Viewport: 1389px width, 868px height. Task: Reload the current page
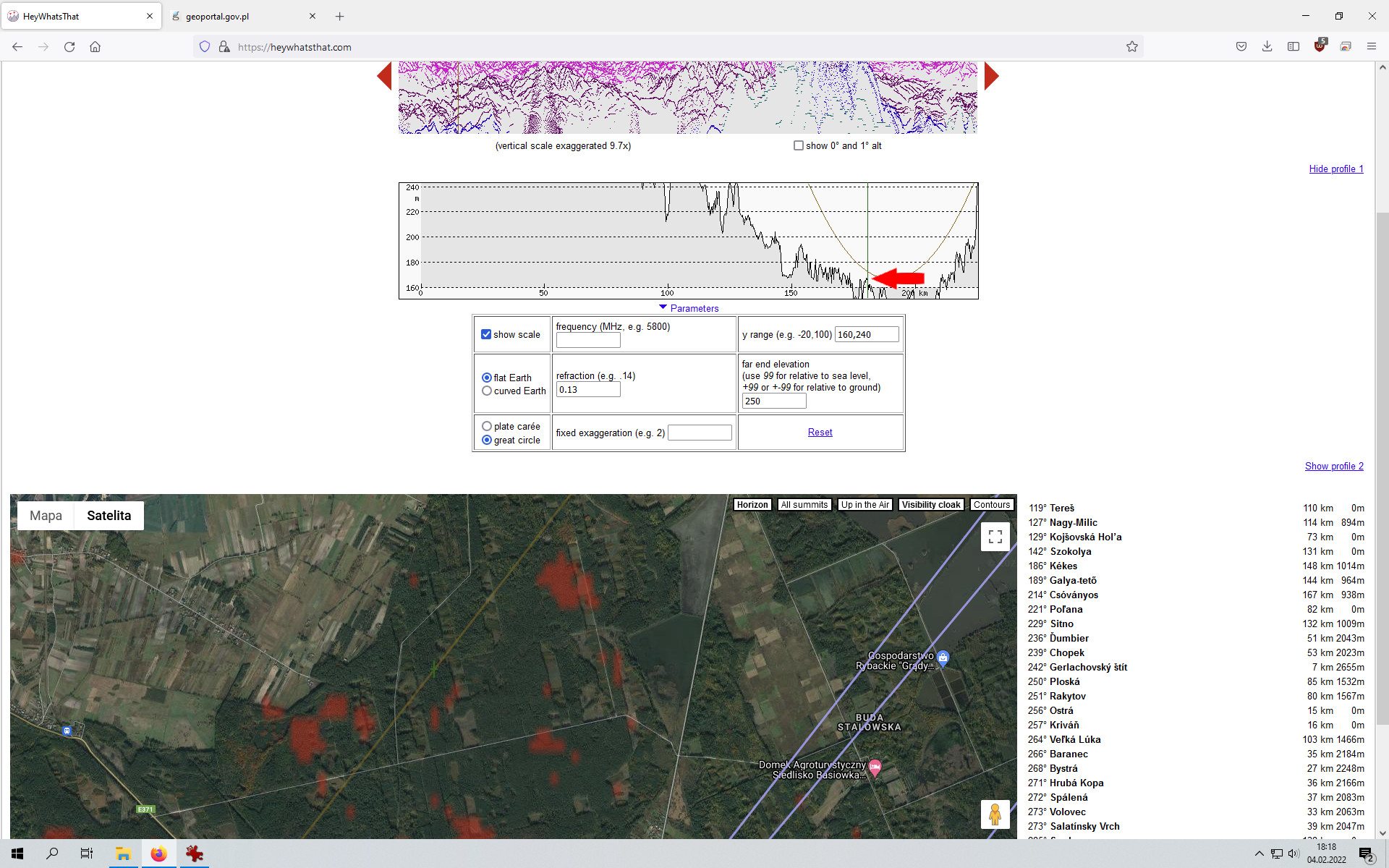(x=69, y=47)
